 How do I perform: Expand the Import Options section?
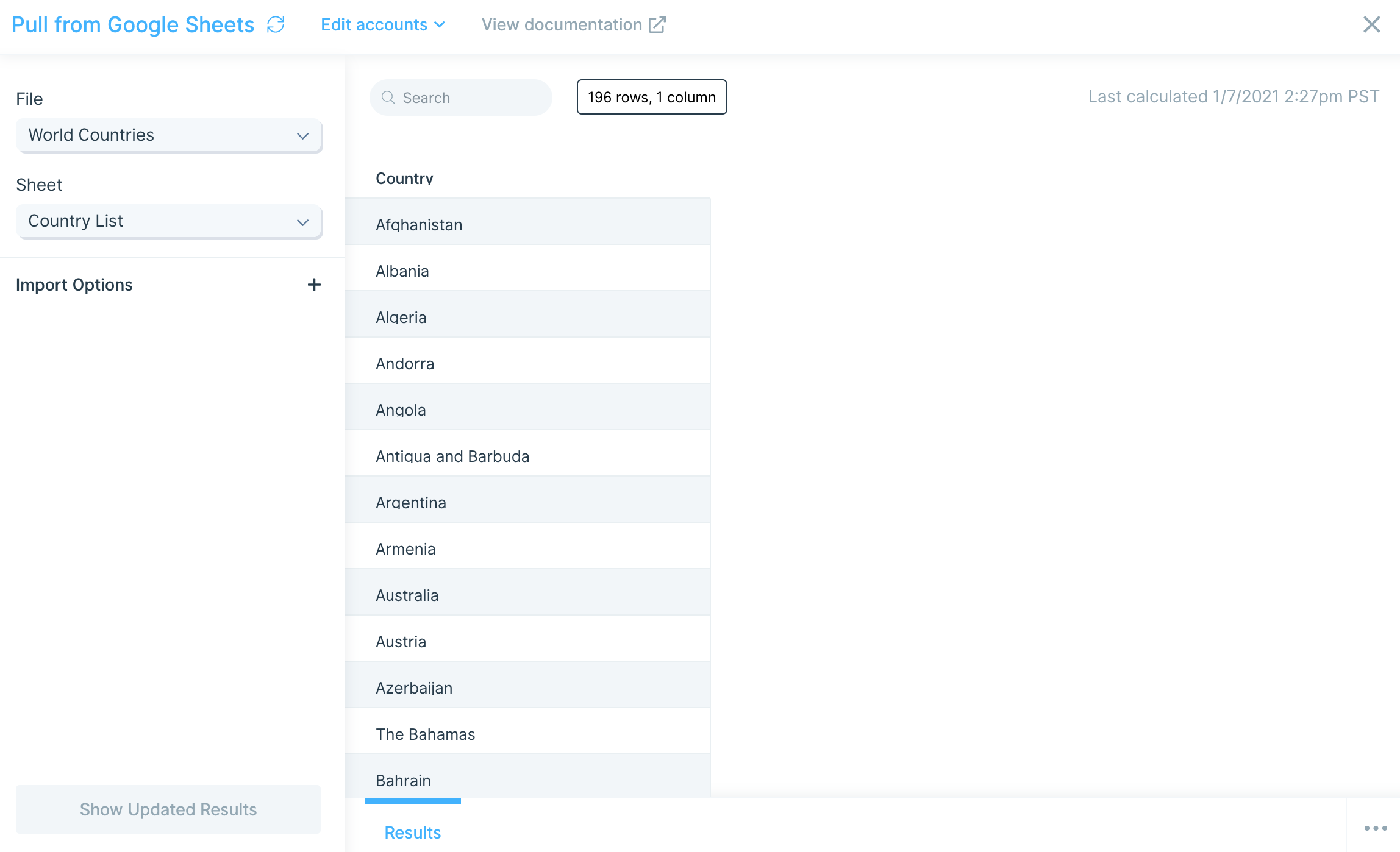tap(74, 285)
